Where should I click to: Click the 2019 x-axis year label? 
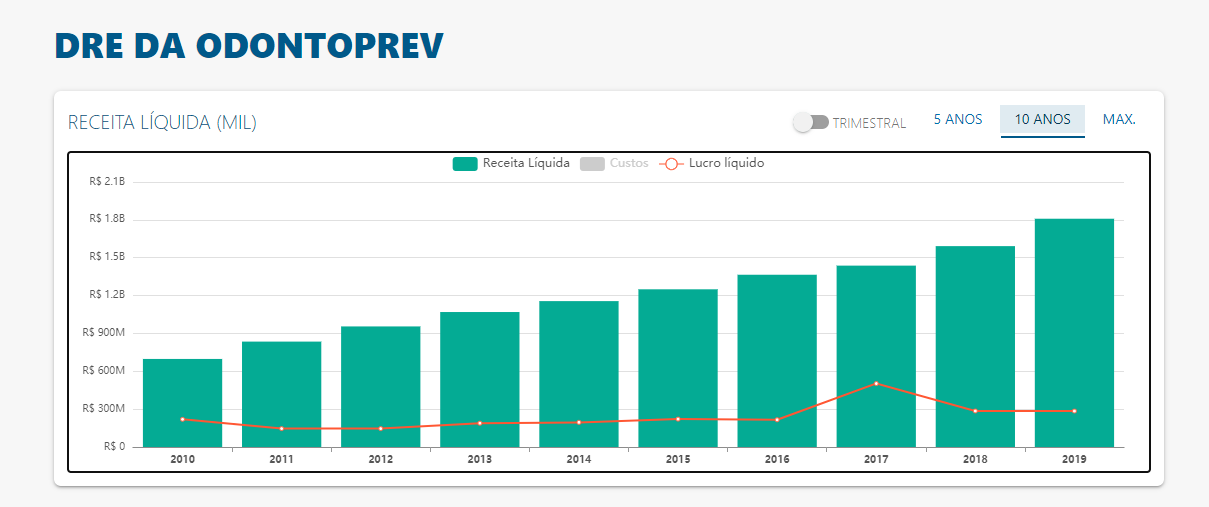(1074, 459)
